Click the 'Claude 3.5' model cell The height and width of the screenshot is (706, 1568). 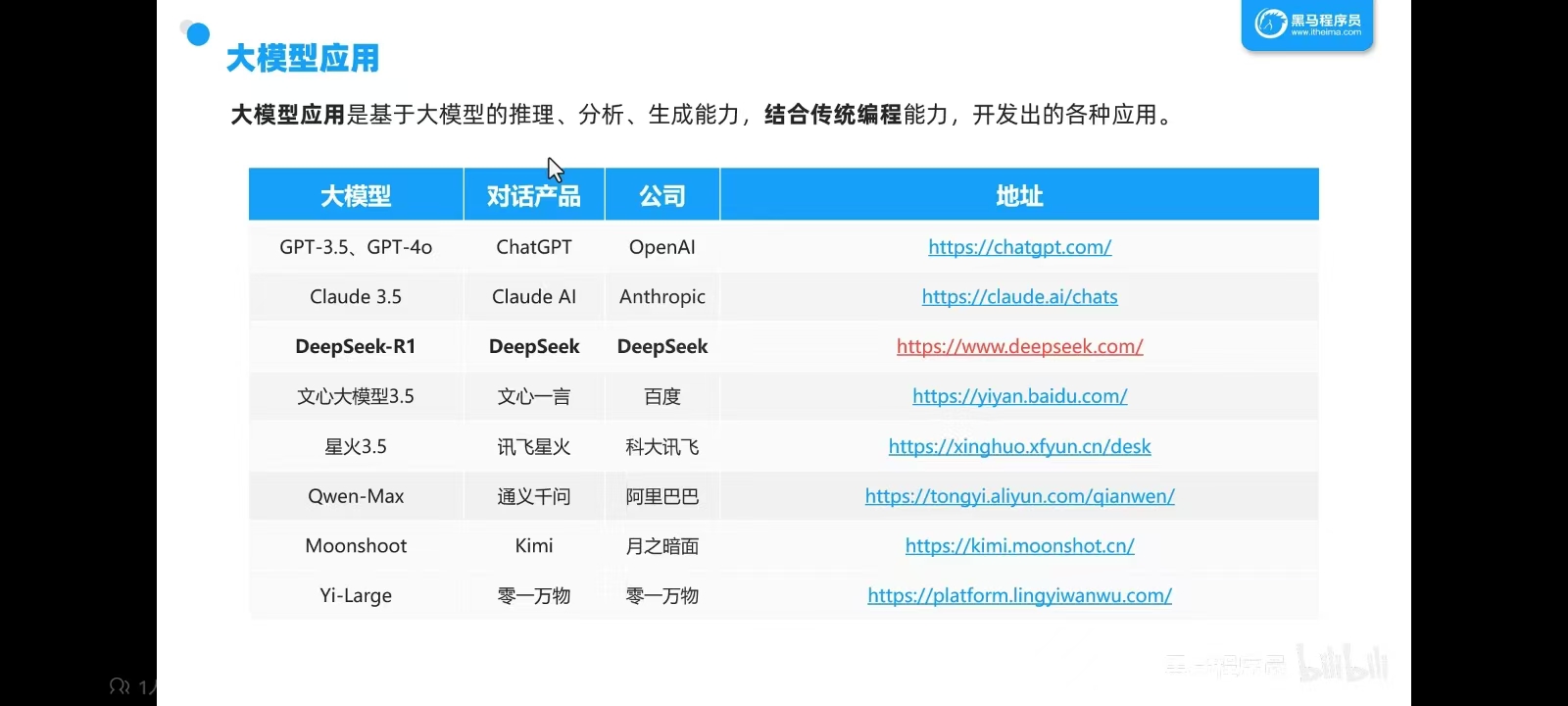[x=356, y=296]
